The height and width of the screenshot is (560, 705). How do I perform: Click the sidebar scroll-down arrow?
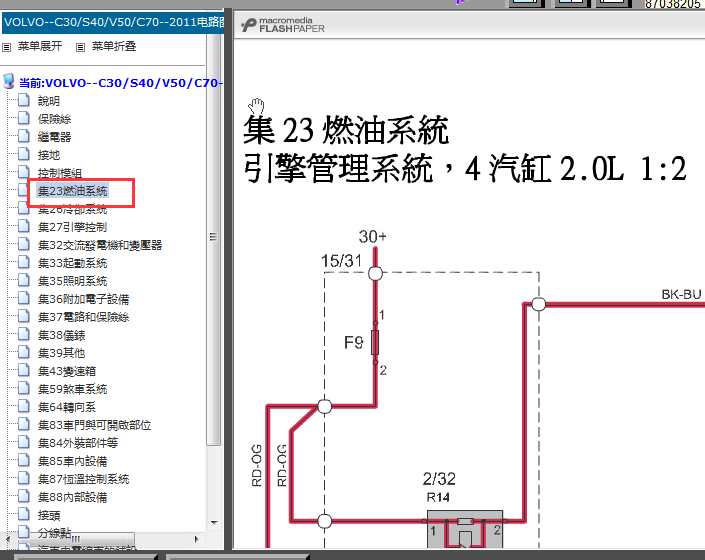214,523
